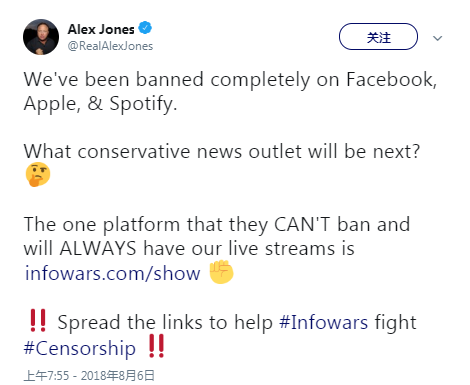Click the Alex Jones display name
The width and height of the screenshot is (470, 385).
[x=101, y=29]
